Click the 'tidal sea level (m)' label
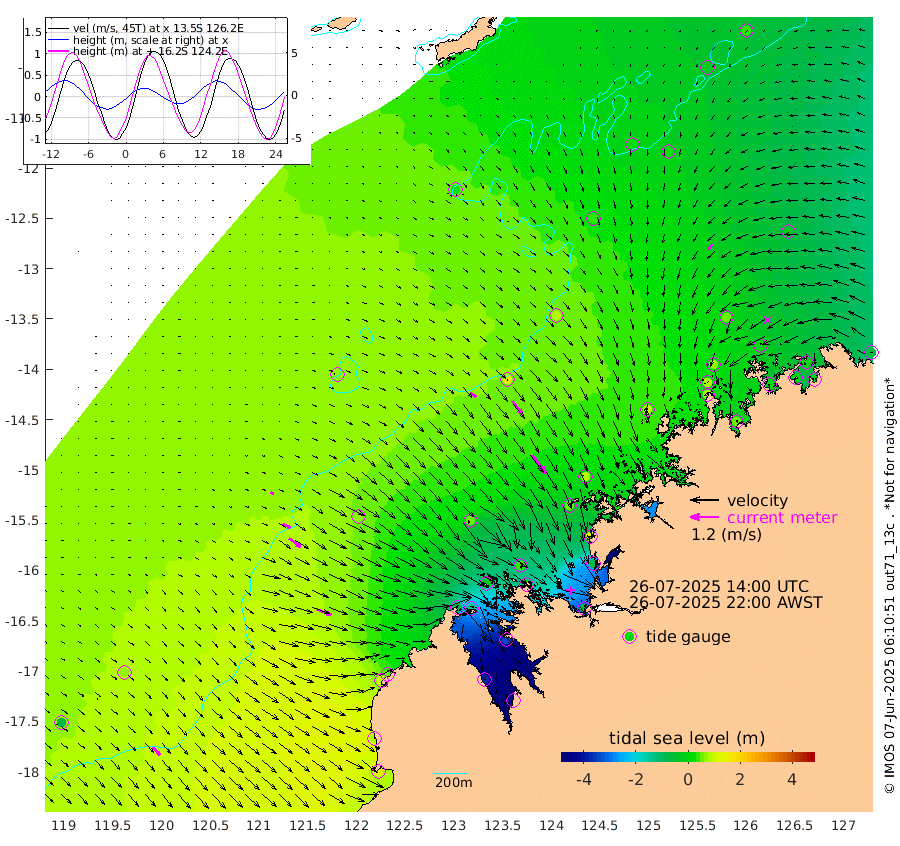This screenshot has height=846, width=900. click(687, 738)
